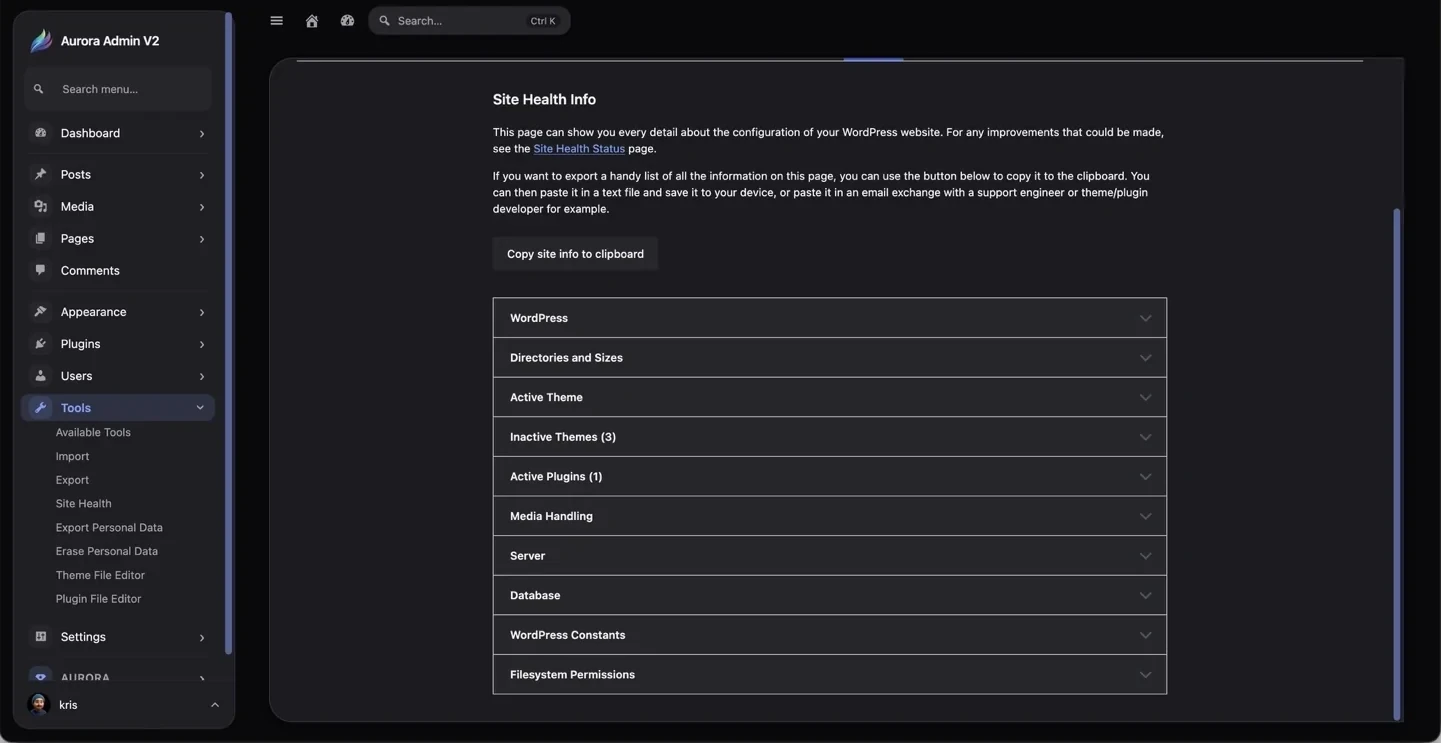Open the Import submenu item

tap(72, 456)
